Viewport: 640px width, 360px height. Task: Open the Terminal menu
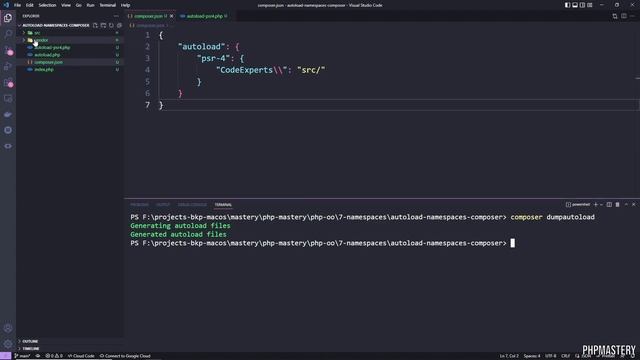pyautogui.click(x=107, y=5)
